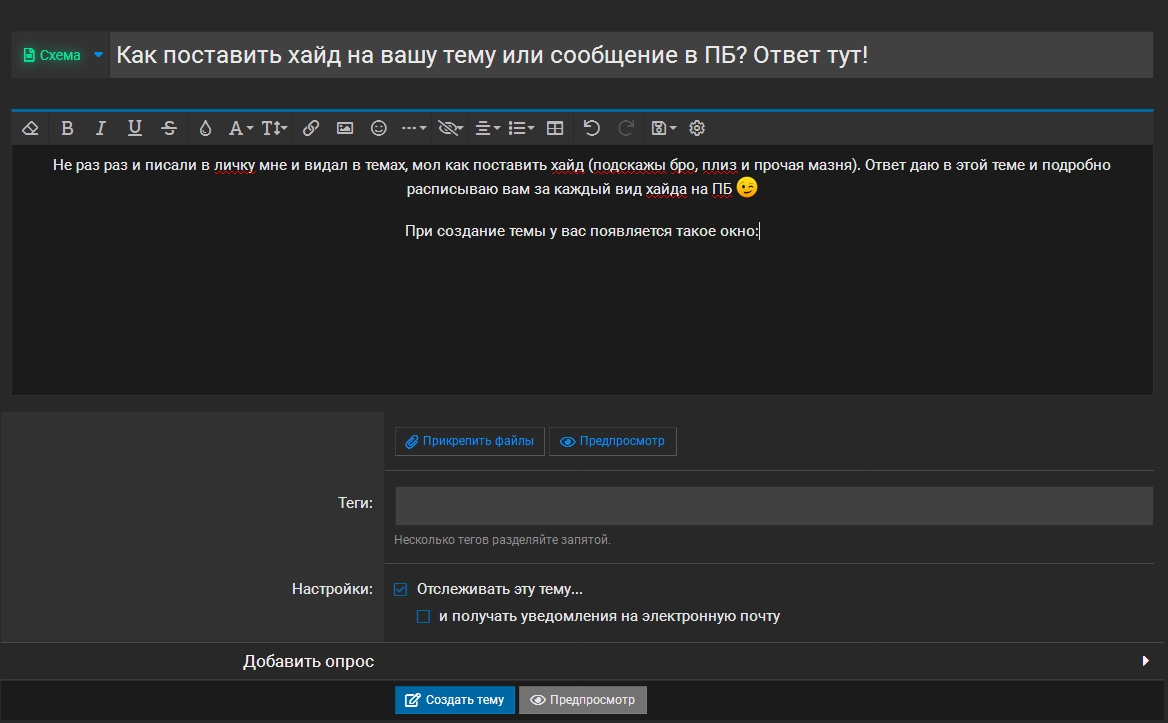Enable email notifications checkbox
This screenshot has width=1168, height=723.
coord(423,617)
